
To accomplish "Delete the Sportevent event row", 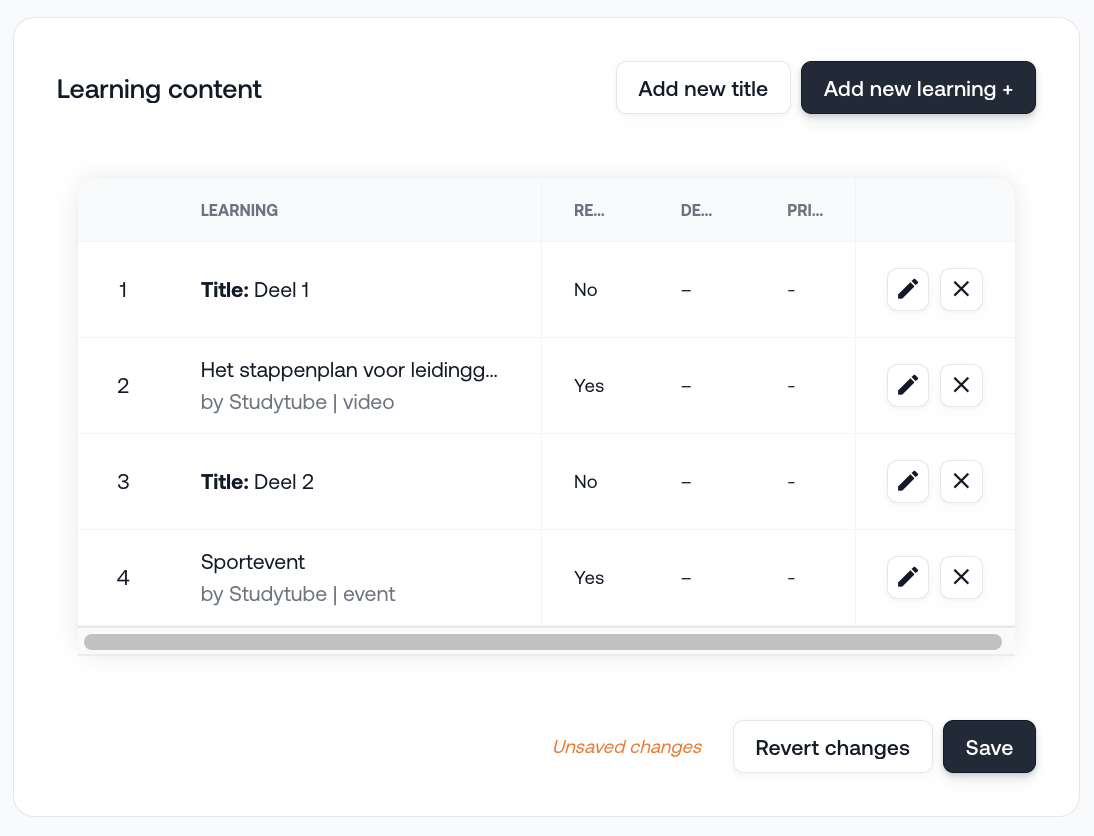I will click(961, 578).
